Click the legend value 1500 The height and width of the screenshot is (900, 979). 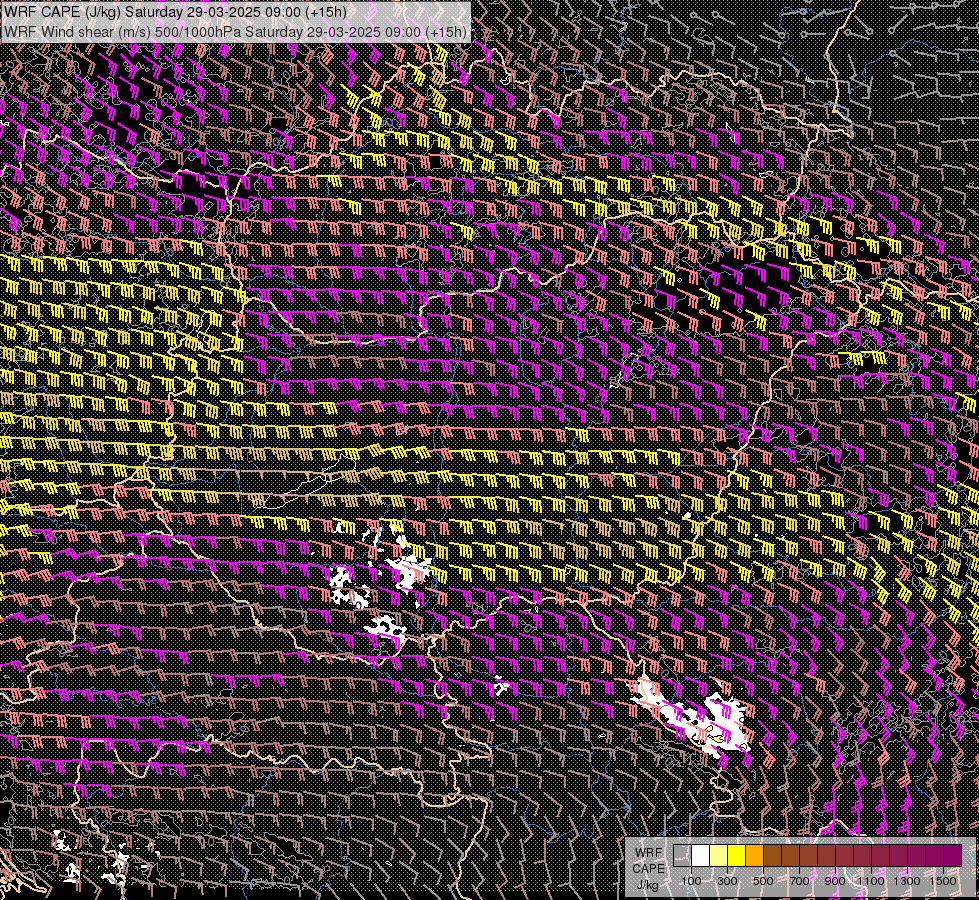point(943,881)
